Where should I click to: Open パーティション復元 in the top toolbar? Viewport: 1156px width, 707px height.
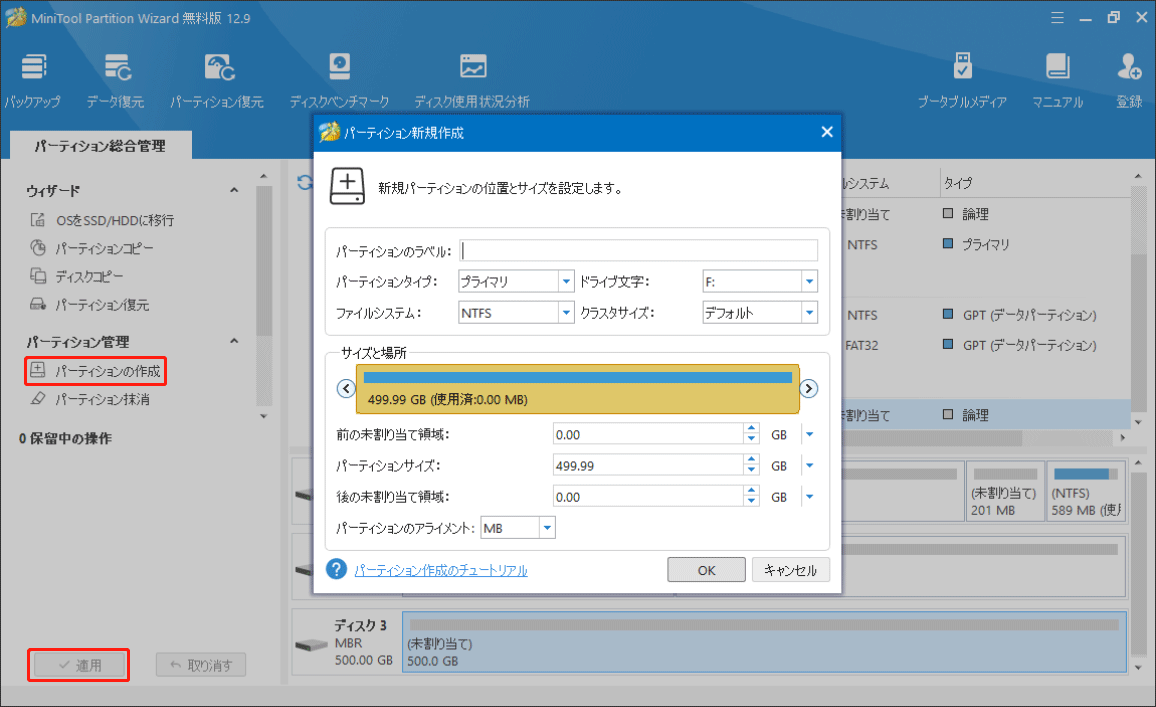217,80
